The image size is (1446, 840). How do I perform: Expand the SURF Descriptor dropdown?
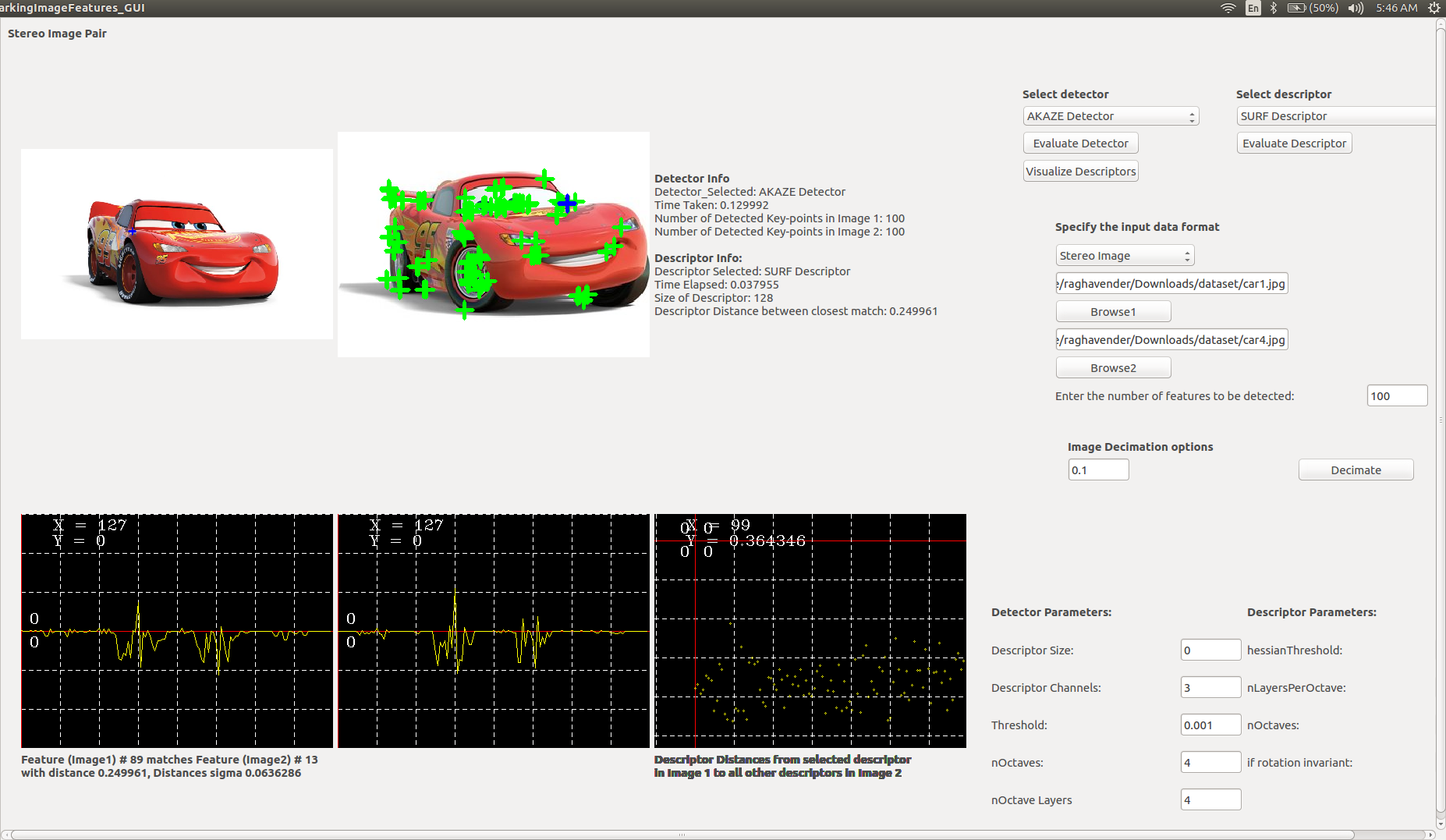pyautogui.click(x=1336, y=116)
